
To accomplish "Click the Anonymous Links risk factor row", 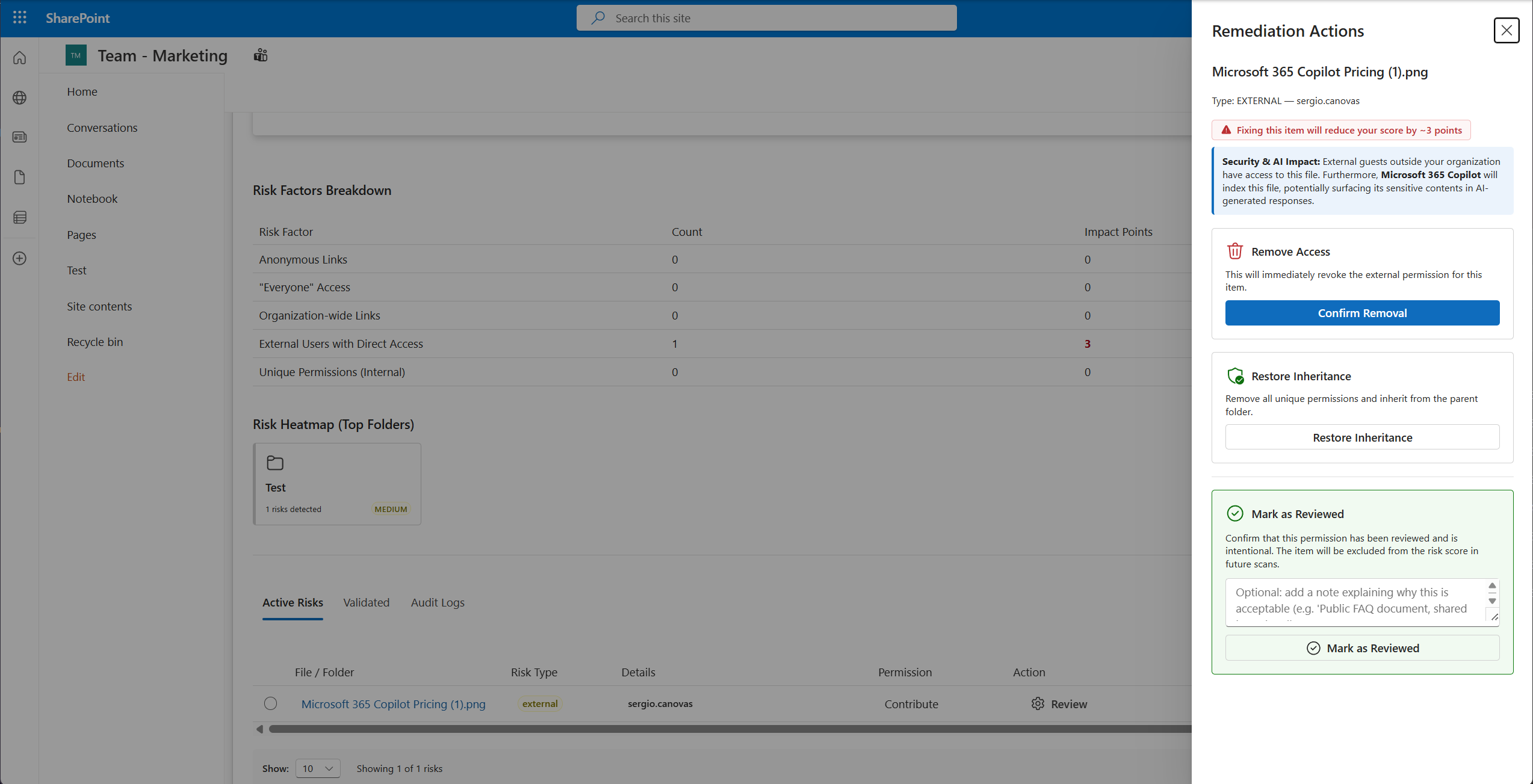I will [722, 259].
